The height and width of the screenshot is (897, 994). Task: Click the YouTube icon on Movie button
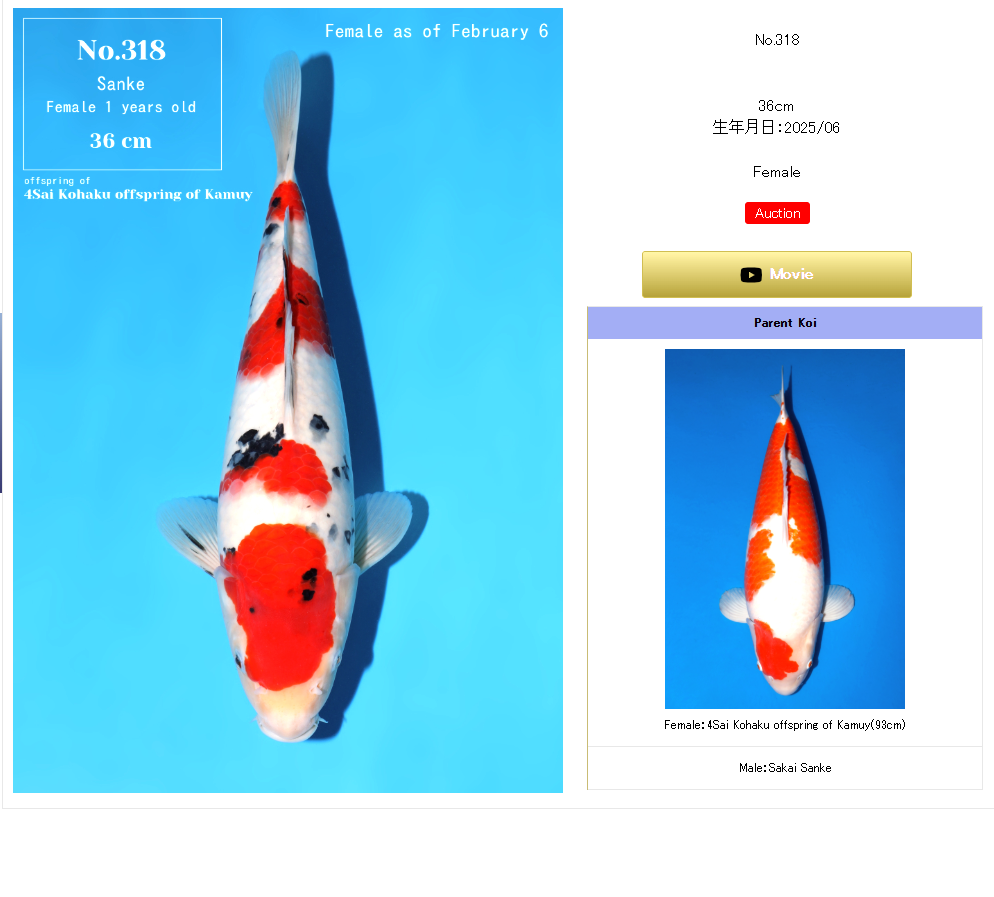(x=751, y=274)
